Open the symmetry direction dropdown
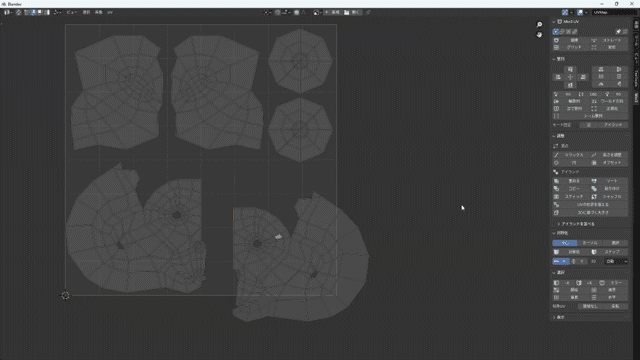 click(x=616, y=261)
